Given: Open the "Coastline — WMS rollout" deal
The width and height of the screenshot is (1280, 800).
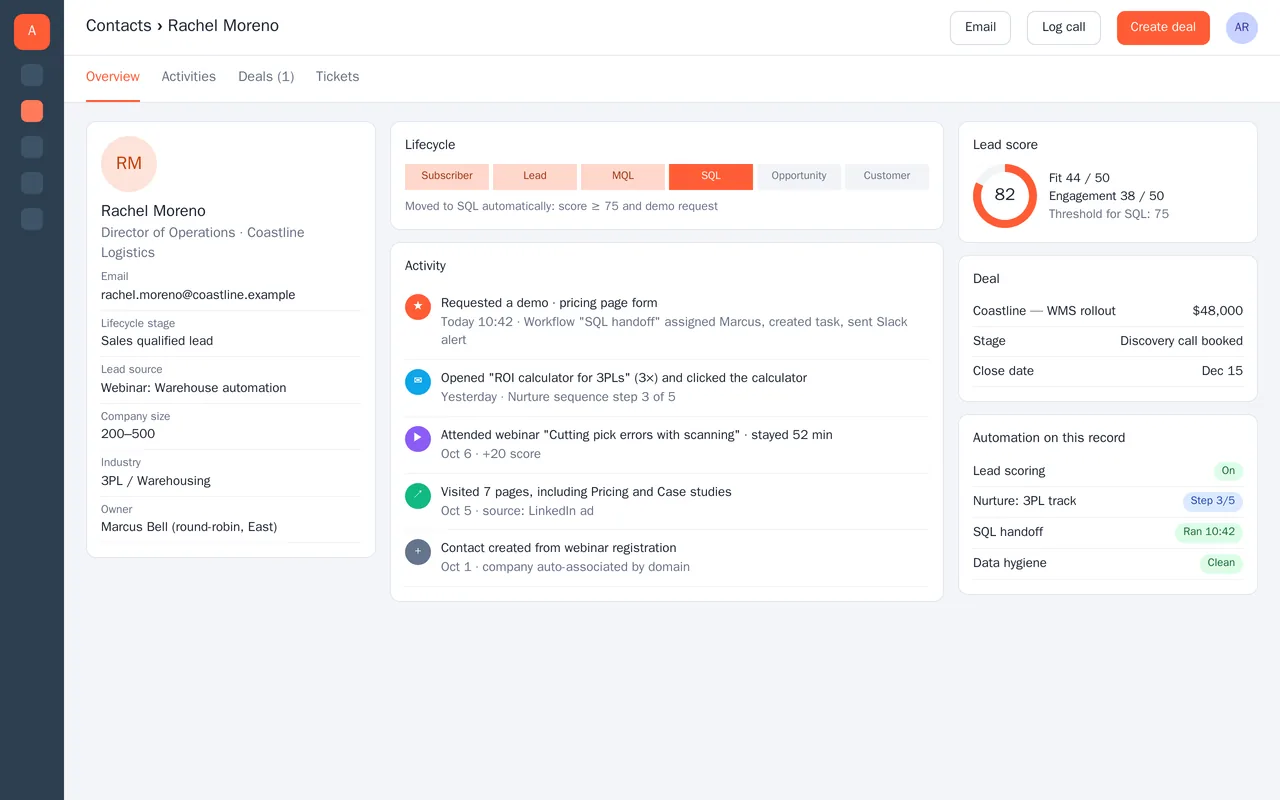Looking at the screenshot, I should (1044, 311).
